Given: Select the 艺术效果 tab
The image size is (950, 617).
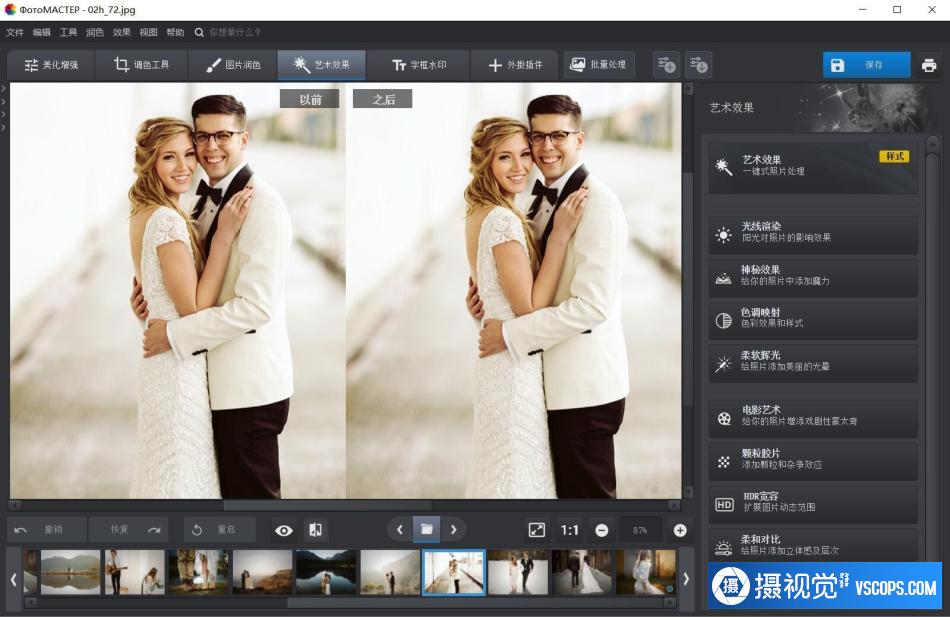Looking at the screenshot, I should tap(321, 65).
